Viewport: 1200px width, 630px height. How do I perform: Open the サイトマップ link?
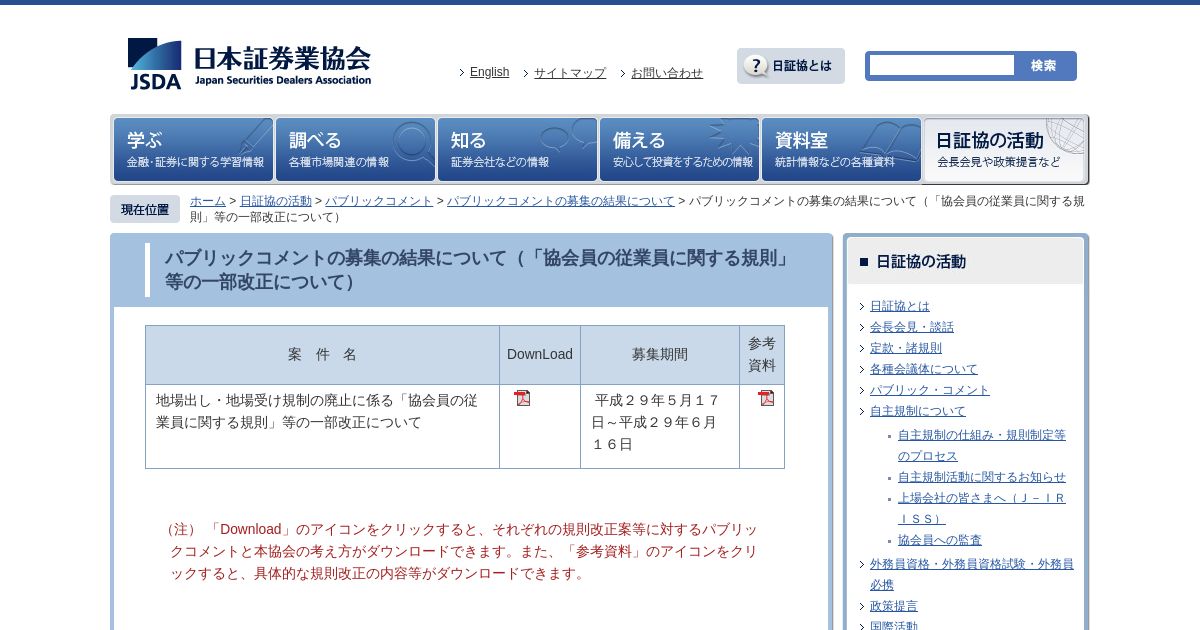570,73
